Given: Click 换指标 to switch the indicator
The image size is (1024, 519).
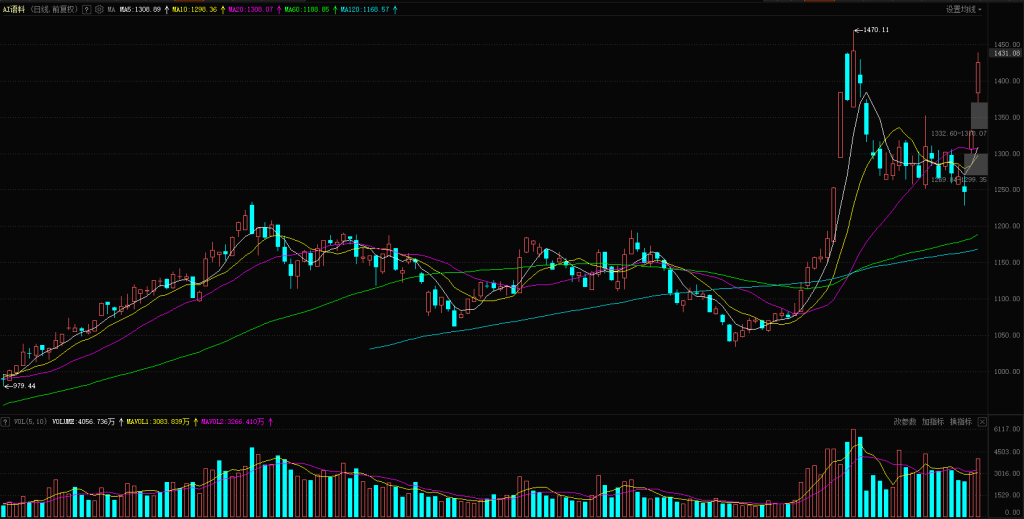Looking at the screenshot, I should point(960,421).
